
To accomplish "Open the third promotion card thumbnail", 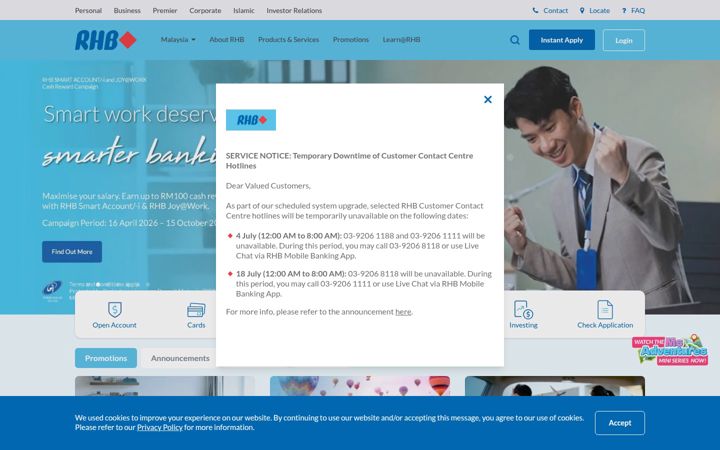I will [x=555, y=386].
